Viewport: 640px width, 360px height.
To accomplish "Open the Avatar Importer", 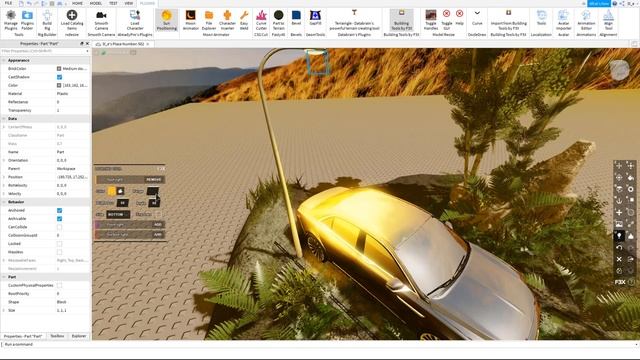I will coord(563,20).
